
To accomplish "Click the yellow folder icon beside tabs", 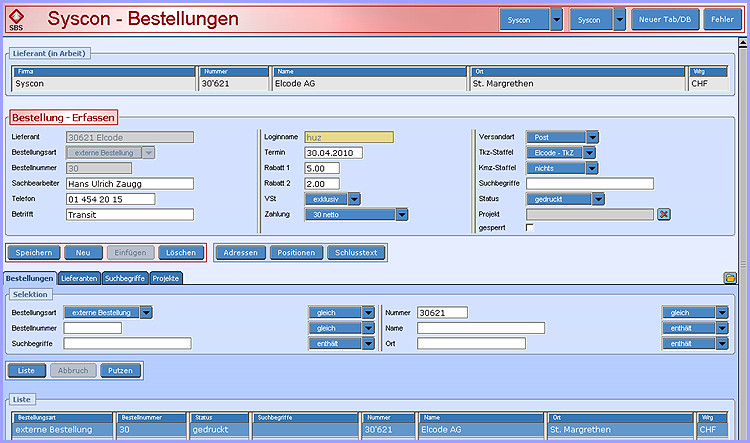I will (730, 277).
